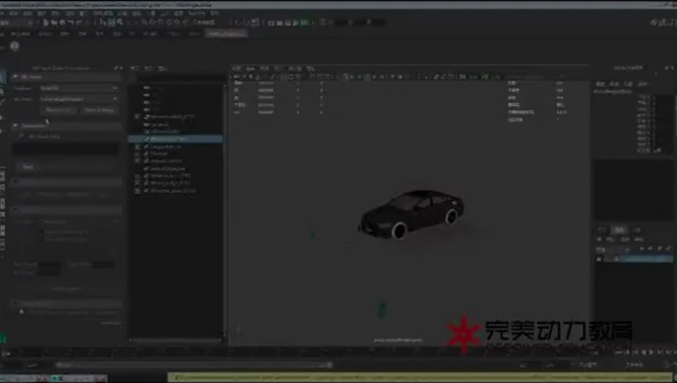Click the green render icon in top status line
677x383 pixels.
[304, 22]
